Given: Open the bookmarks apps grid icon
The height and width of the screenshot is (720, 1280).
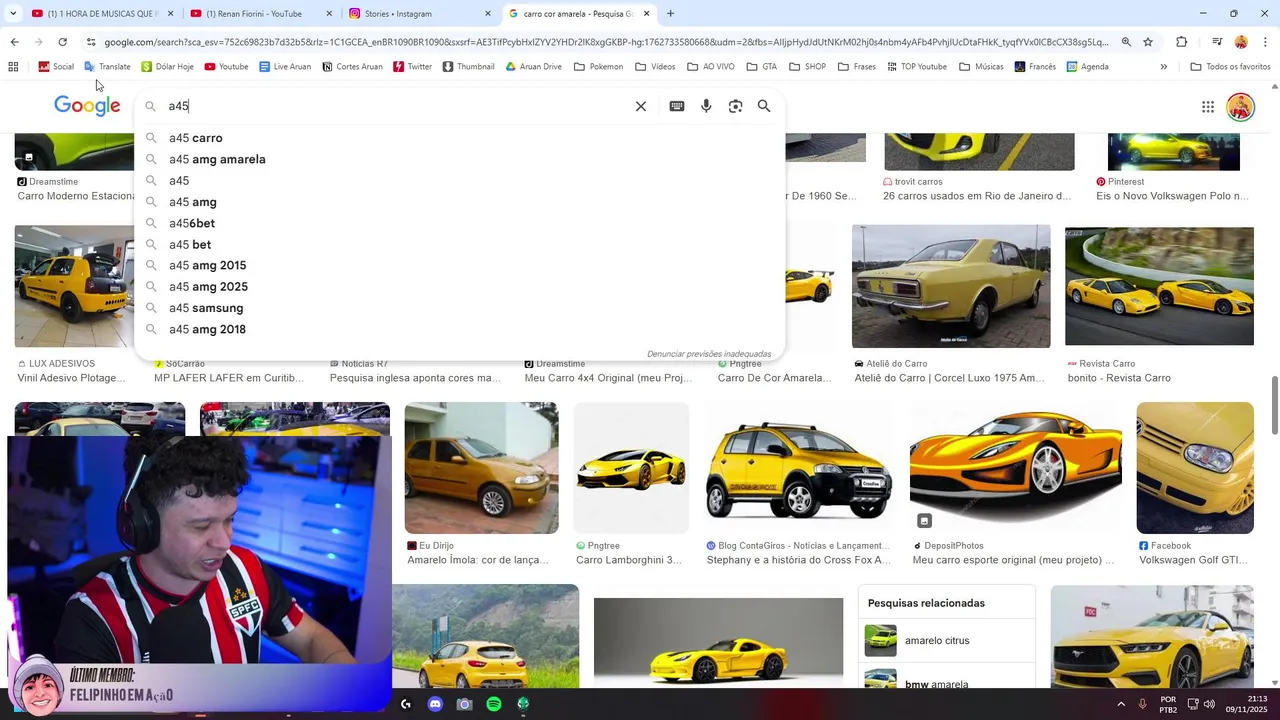Looking at the screenshot, I should tap(13, 67).
